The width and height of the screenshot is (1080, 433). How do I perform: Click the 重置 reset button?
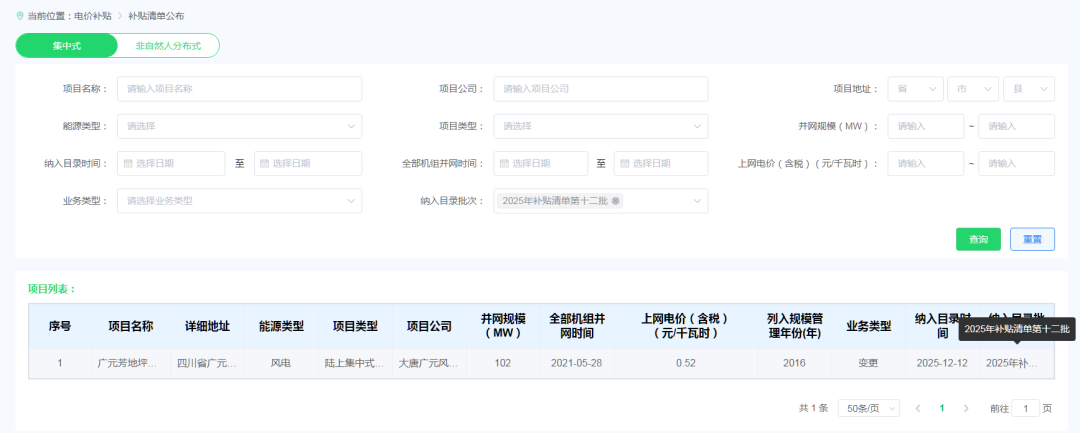tap(1031, 239)
